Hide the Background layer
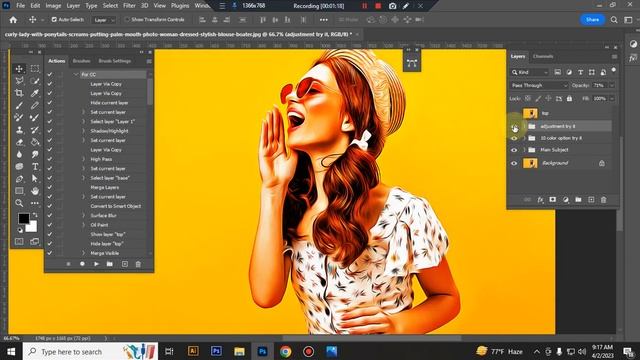 pyautogui.click(x=514, y=163)
